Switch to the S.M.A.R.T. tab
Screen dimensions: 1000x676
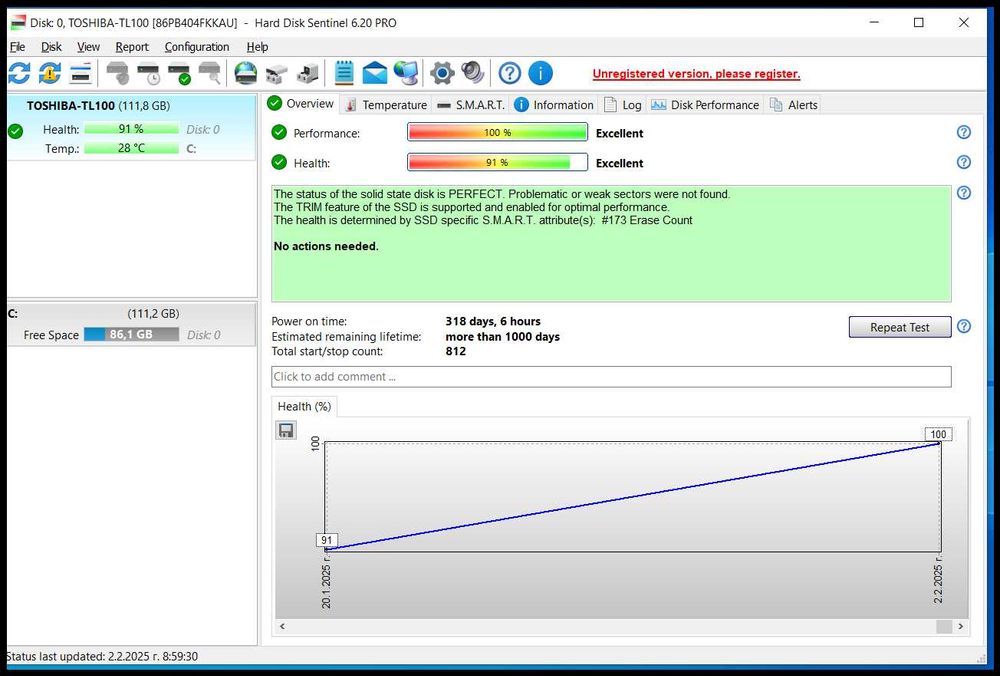(471, 105)
